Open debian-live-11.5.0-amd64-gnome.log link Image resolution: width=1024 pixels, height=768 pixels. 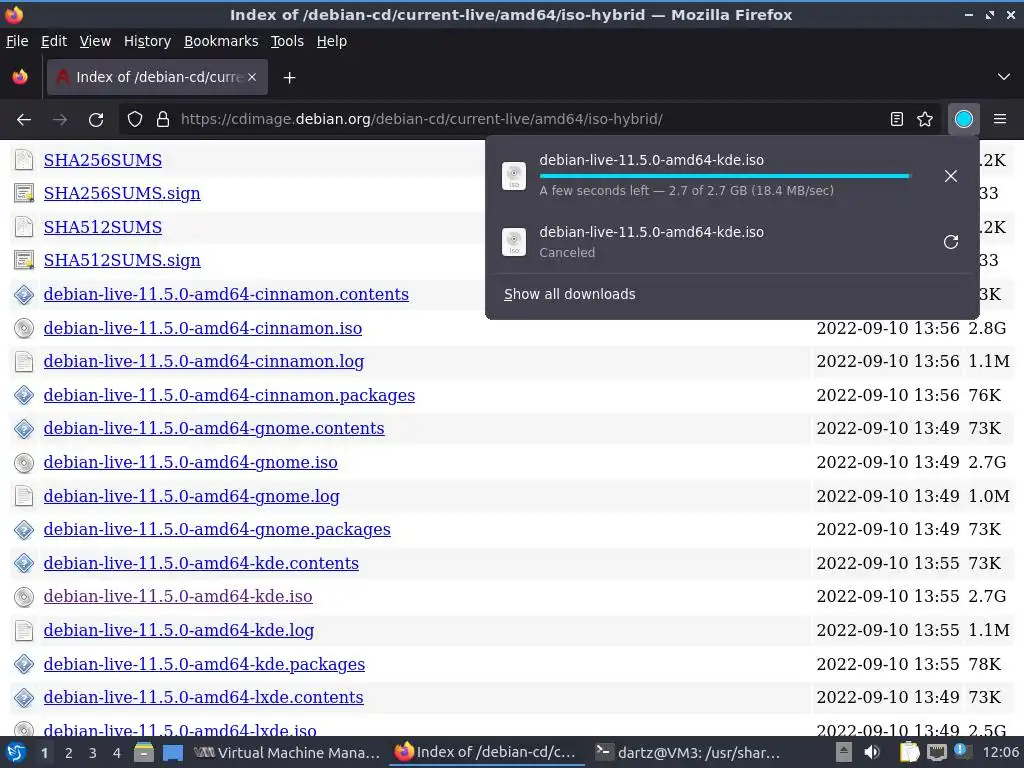coord(191,496)
